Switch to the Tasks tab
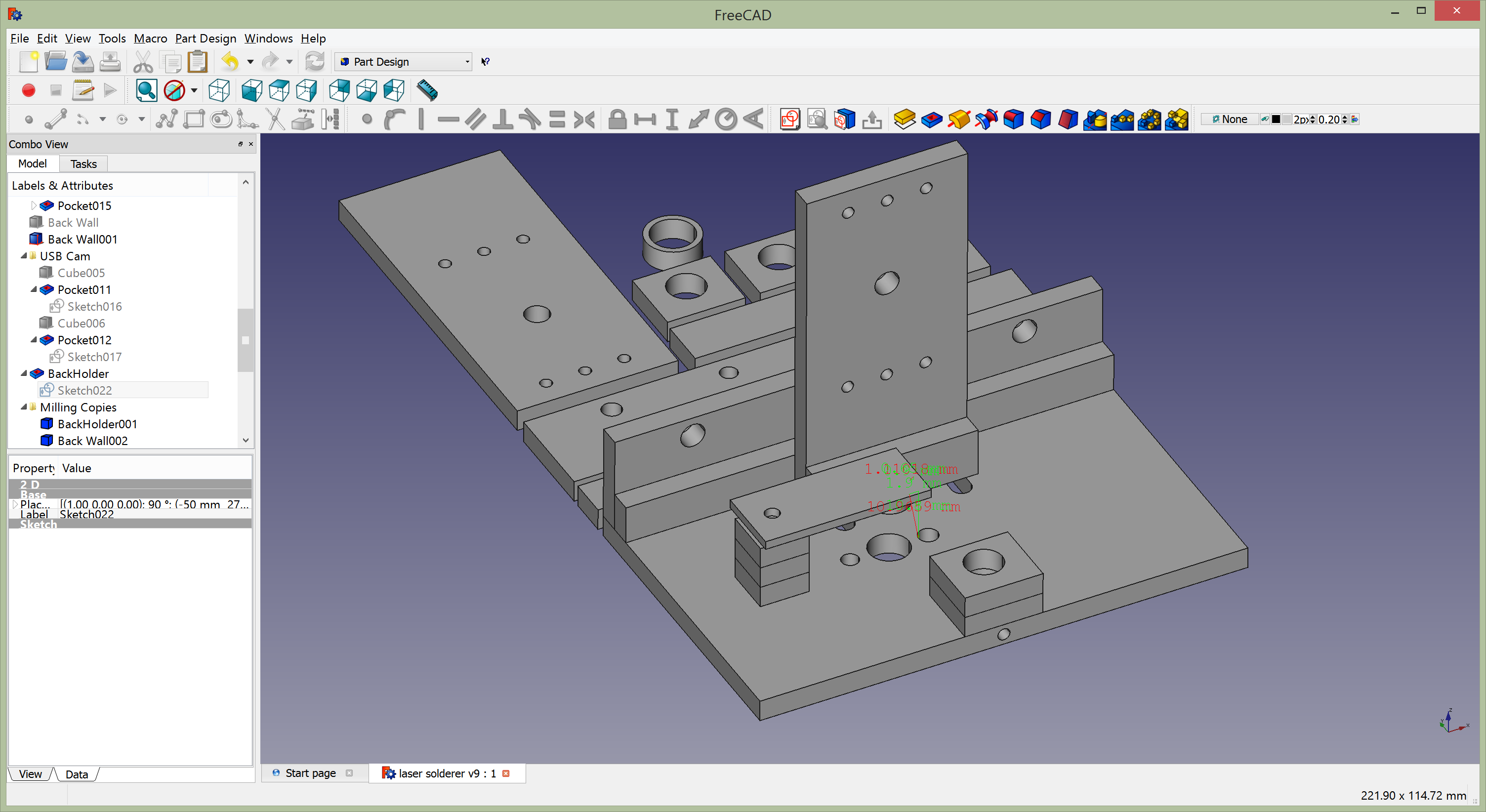 pyautogui.click(x=83, y=164)
